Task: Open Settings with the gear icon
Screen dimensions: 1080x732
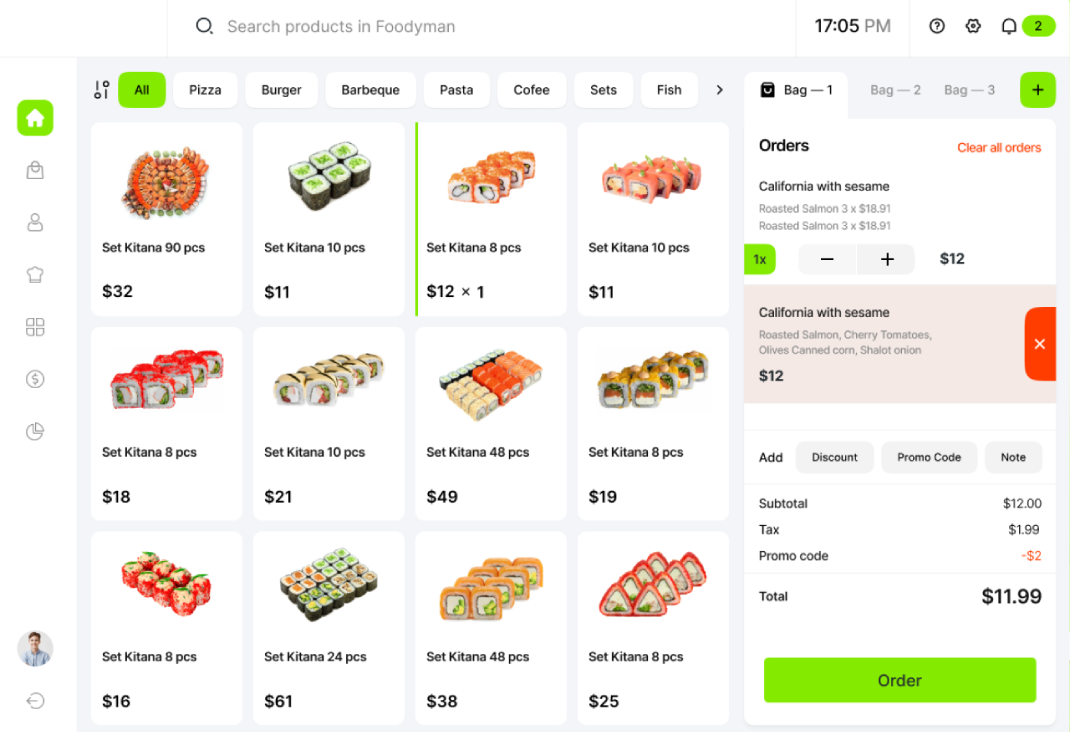Action: click(973, 27)
